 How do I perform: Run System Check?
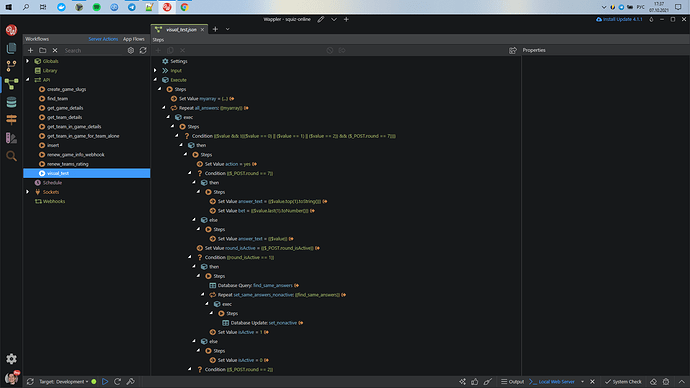623,381
